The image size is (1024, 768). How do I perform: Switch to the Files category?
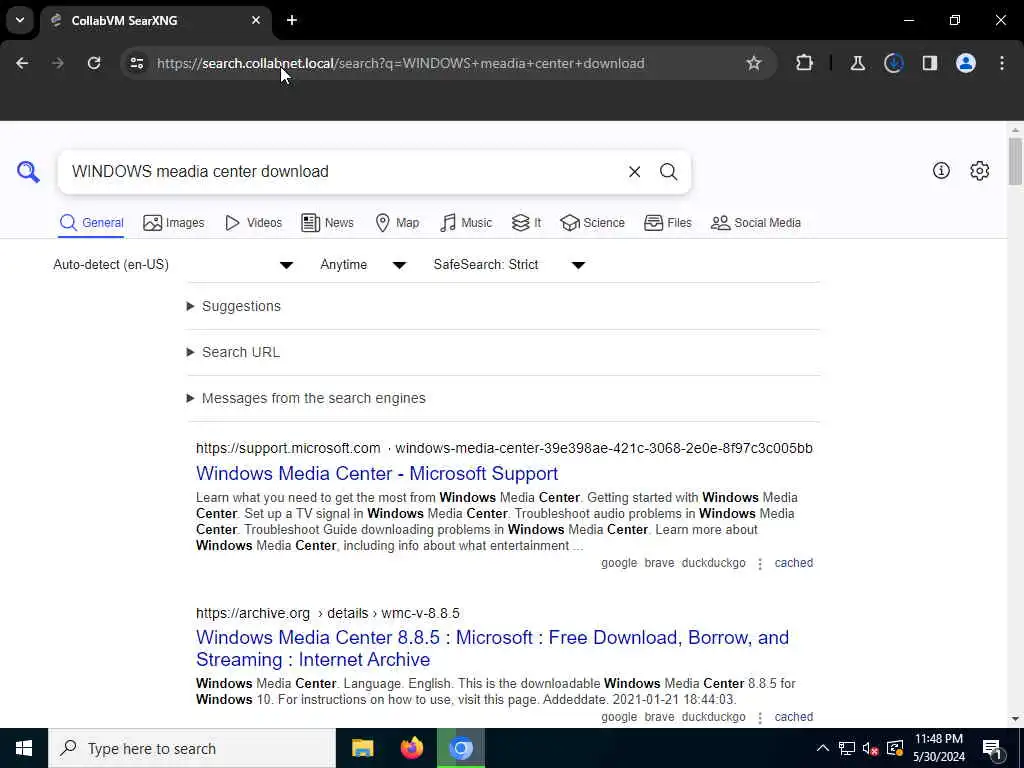coord(667,223)
